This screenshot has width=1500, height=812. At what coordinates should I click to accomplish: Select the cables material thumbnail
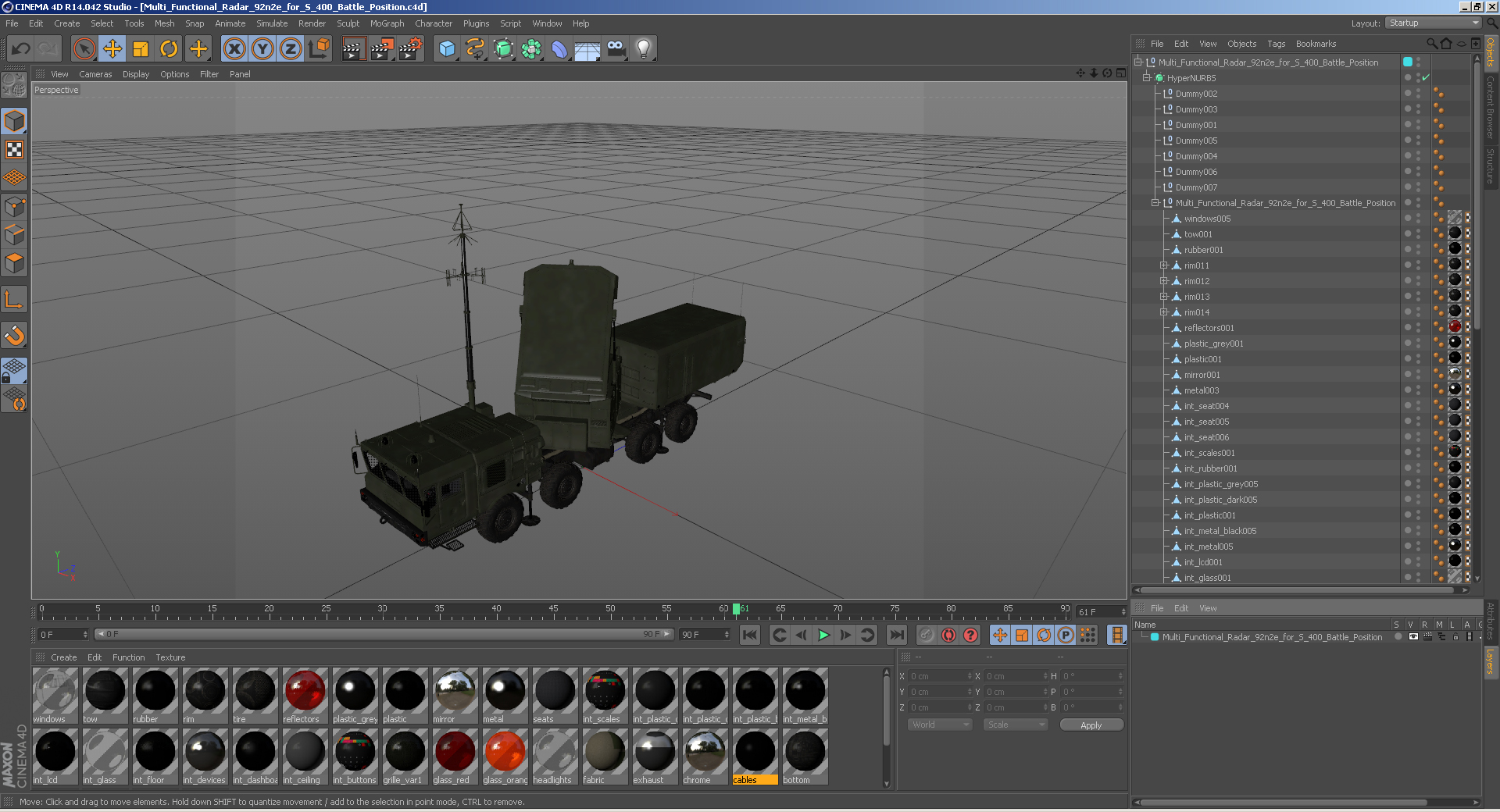click(x=755, y=752)
